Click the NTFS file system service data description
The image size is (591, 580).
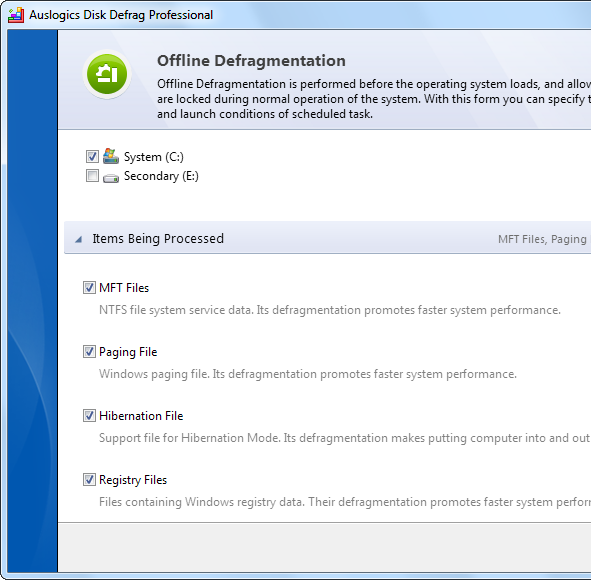pos(330,310)
